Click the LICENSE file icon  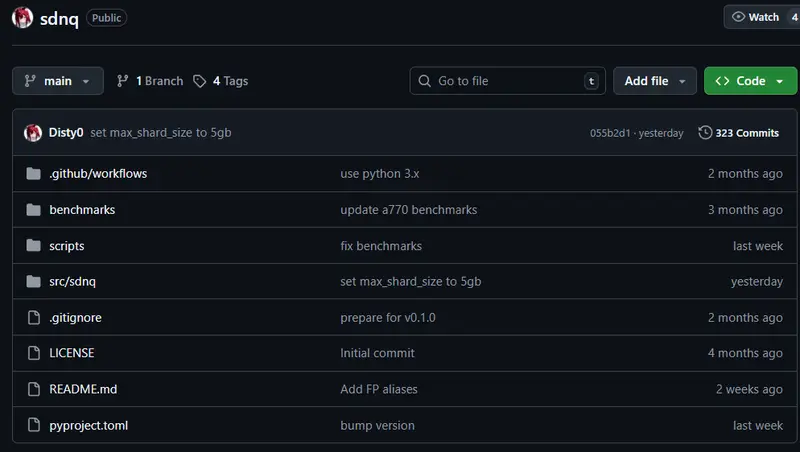point(33,353)
